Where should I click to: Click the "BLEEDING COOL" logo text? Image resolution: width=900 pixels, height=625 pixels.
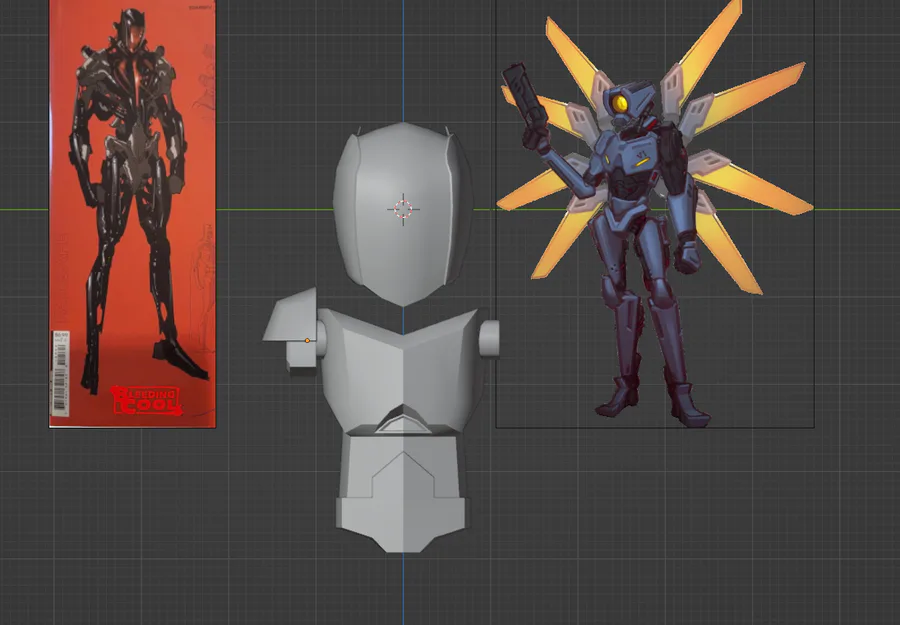(146, 400)
